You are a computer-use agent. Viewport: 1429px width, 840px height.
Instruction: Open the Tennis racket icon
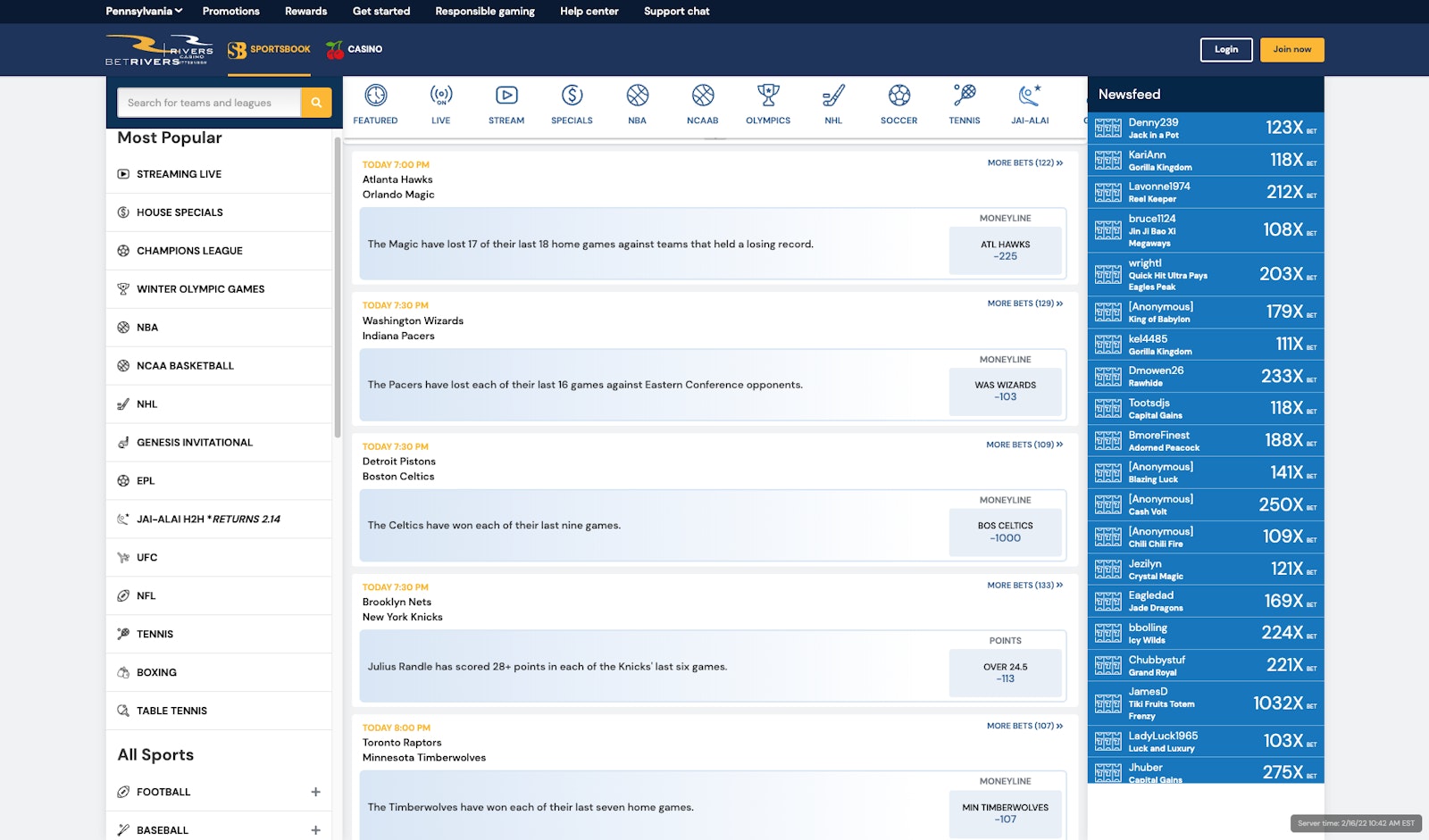pos(965,96)
